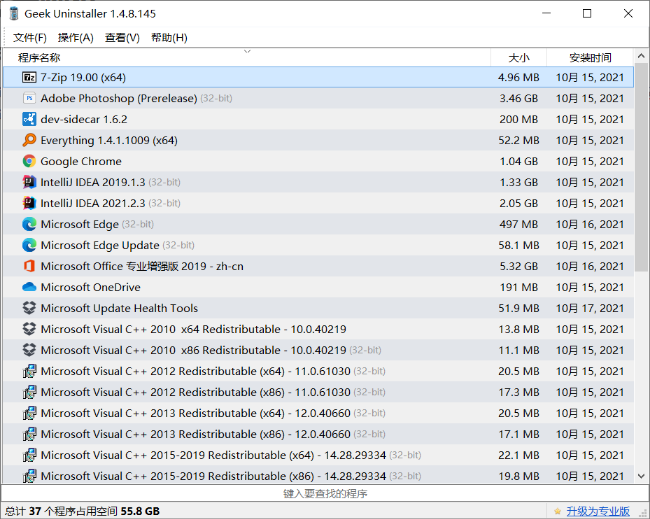Screen dimensions: 650x519
Task: Select the dev-sidecar 1.6.2 icon
Action: (x=29, y=119)
